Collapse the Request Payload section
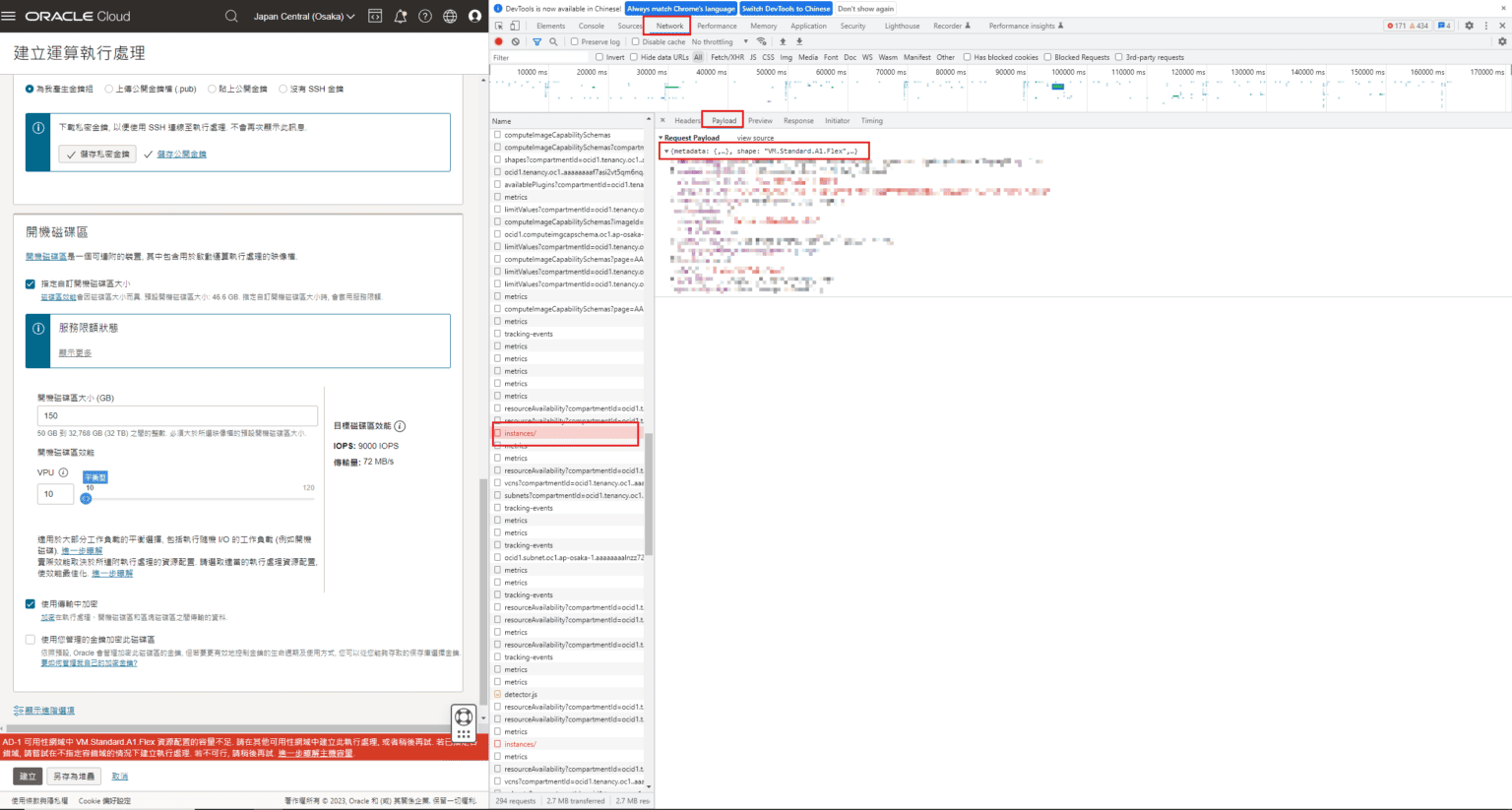Viewport: 1512px width, 810px height. tap(661, 138)
